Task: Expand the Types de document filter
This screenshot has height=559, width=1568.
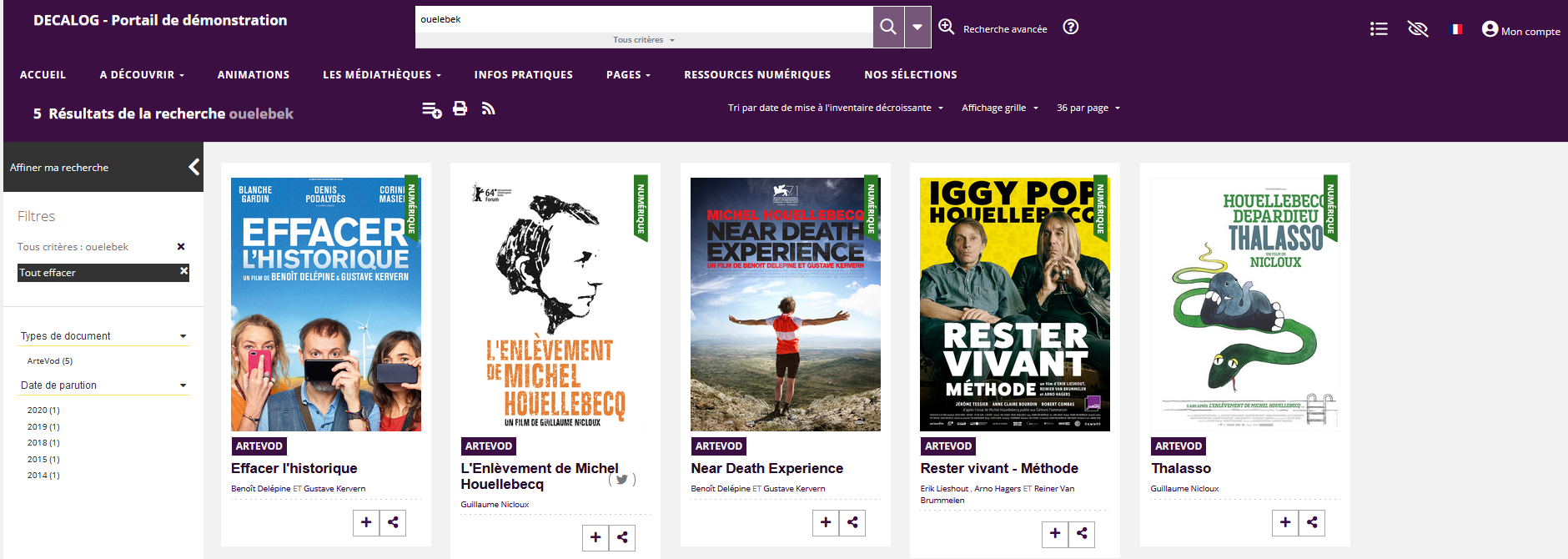Action: coord(103,336)
